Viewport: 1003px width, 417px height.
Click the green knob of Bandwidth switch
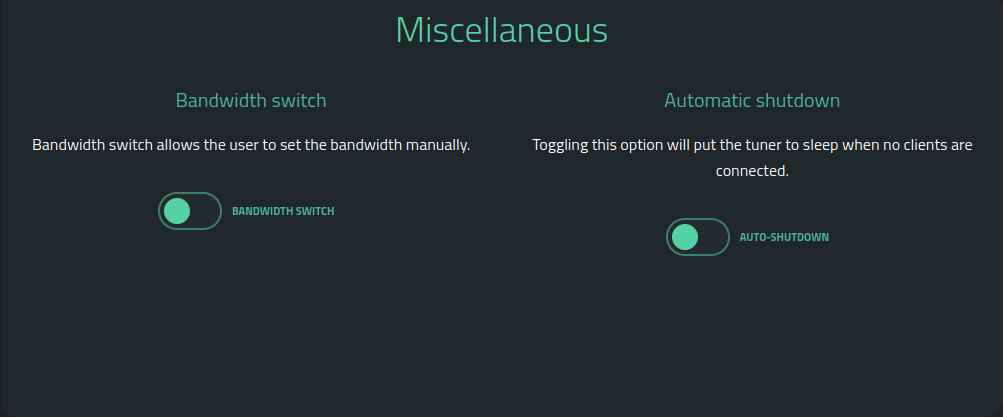click(x=177, y=211)
